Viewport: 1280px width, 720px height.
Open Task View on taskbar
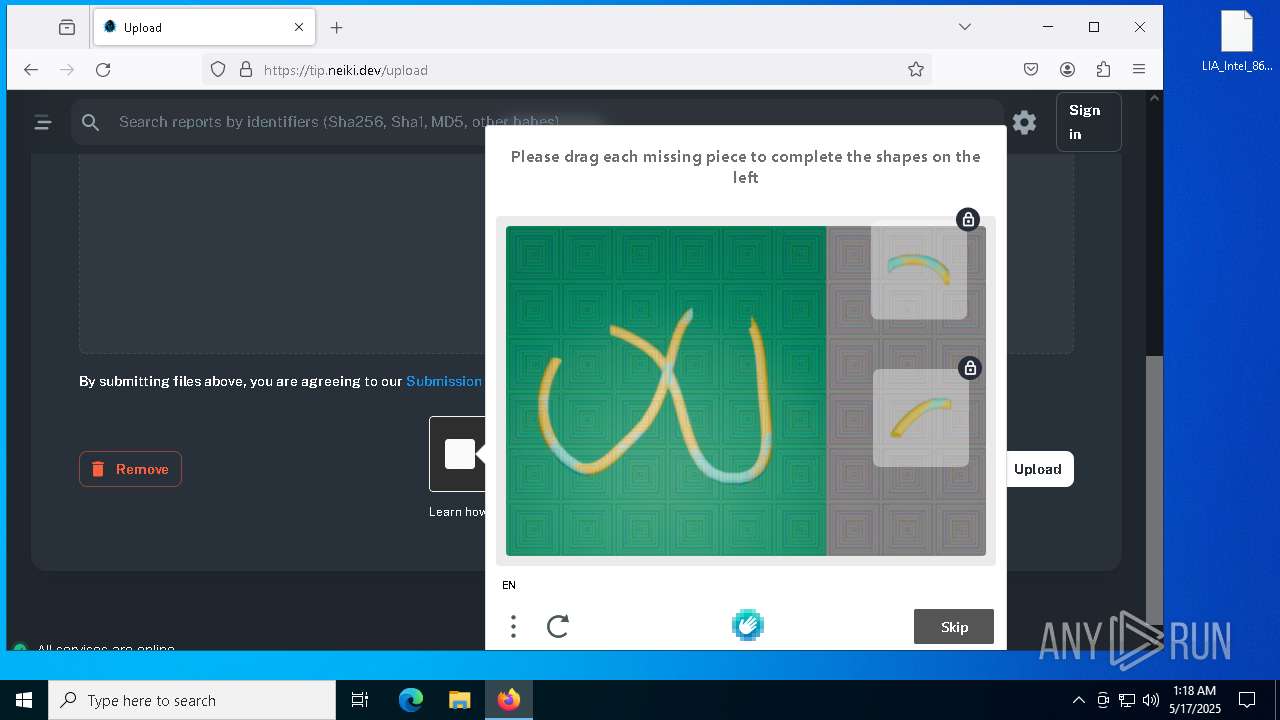pyautogui.click(x=360, y=700)
